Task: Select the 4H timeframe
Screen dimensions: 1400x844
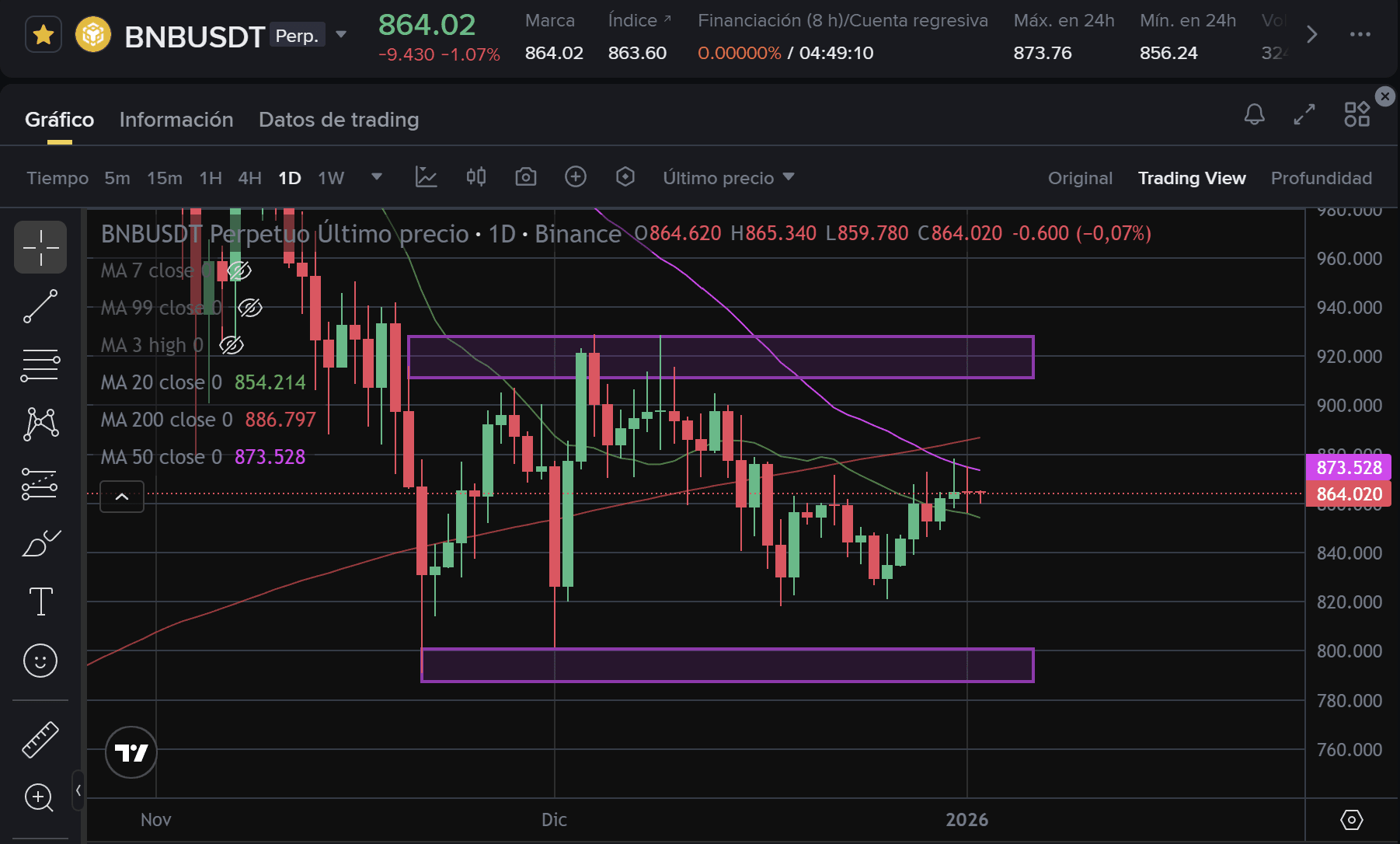Action: pos(249,178)
